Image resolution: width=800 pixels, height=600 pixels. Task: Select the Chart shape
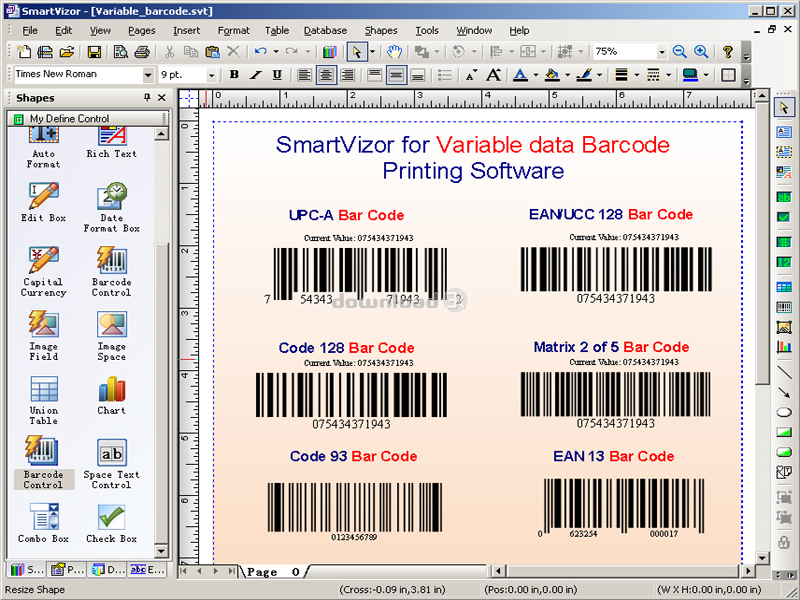coord(111,395)
